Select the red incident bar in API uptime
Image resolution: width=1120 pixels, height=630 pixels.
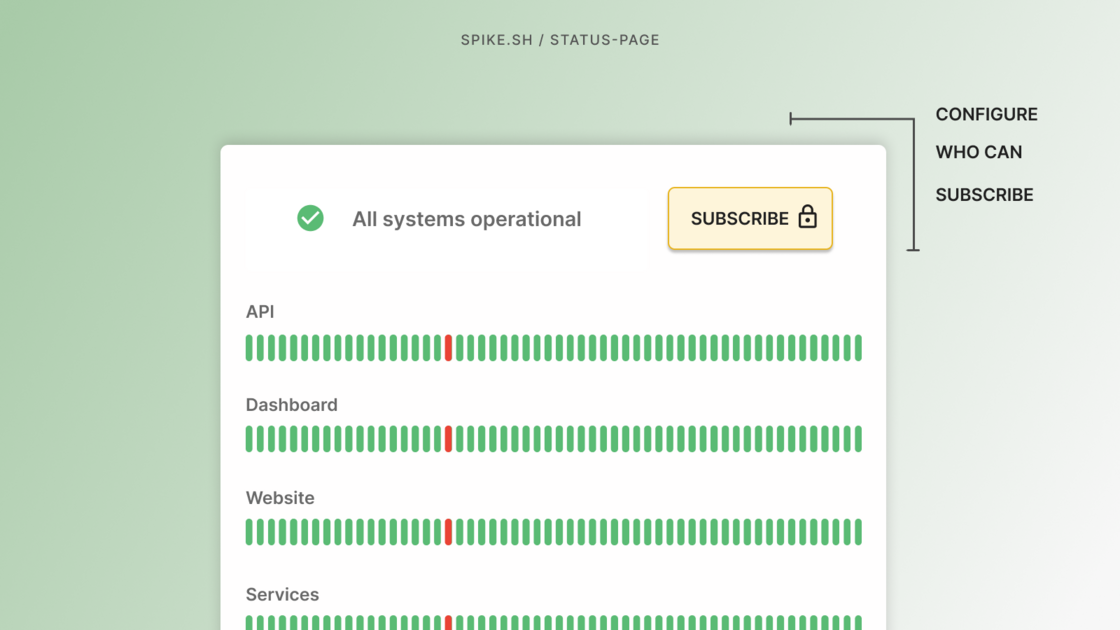tap(448, 347)
